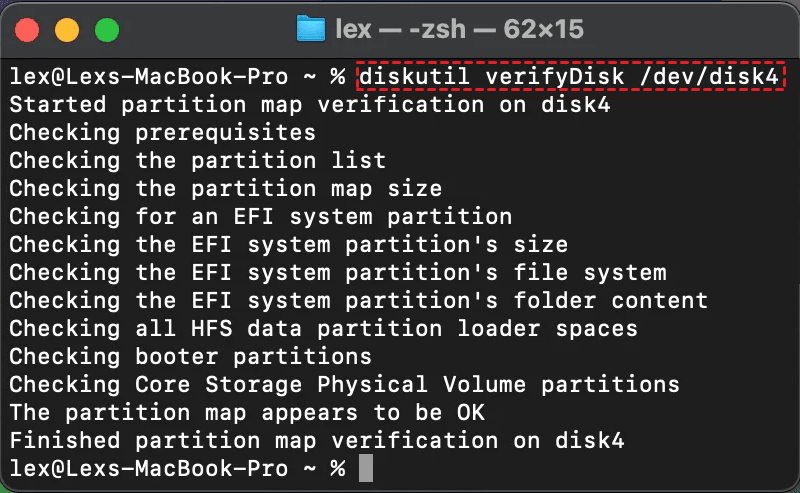Close the Terminal window with the red button
Screen dimensions: 800x493
(x=33, y=29)
